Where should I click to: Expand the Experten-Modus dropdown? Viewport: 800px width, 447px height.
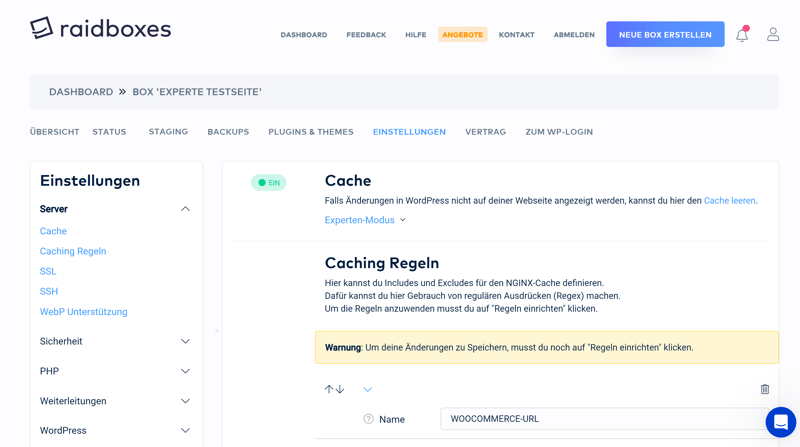tap(365, 220)
